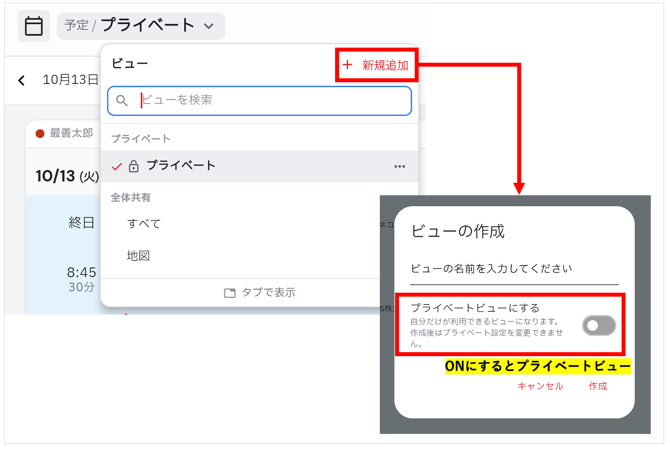Click the 全体共有 section heading
Viewport: 670px width, 449px height.
point(131,197)
